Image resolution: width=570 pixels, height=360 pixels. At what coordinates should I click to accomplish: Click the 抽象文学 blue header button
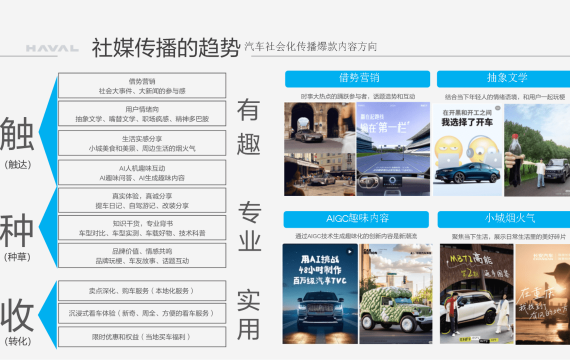(503, 79)
